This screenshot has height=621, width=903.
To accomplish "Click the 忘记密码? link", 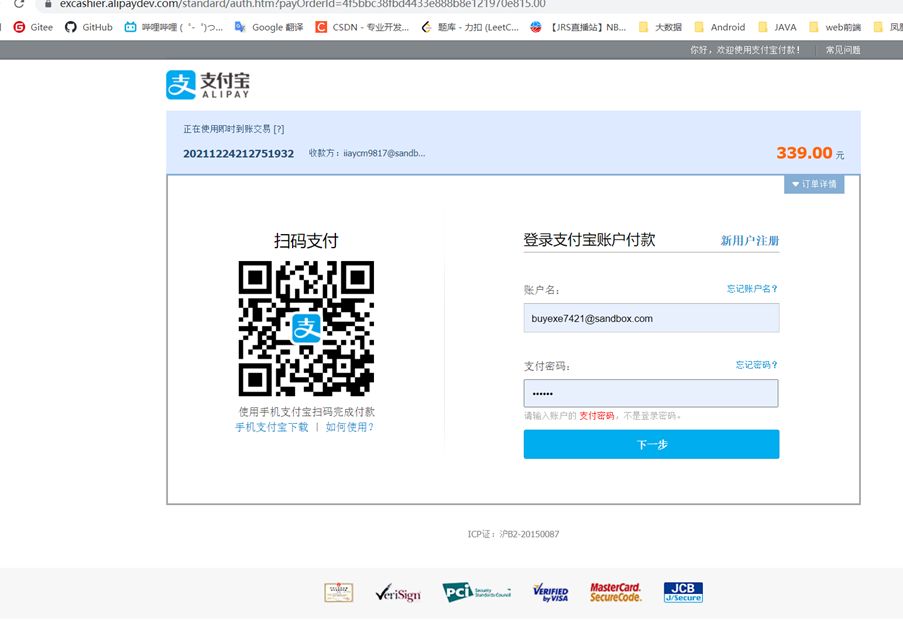I will (x=757, y=365).
